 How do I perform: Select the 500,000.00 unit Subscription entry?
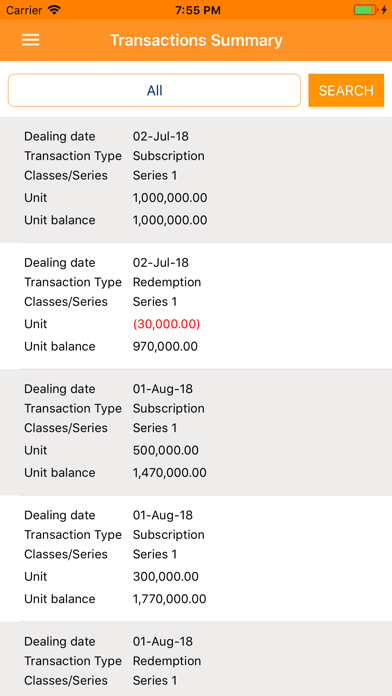196,432
